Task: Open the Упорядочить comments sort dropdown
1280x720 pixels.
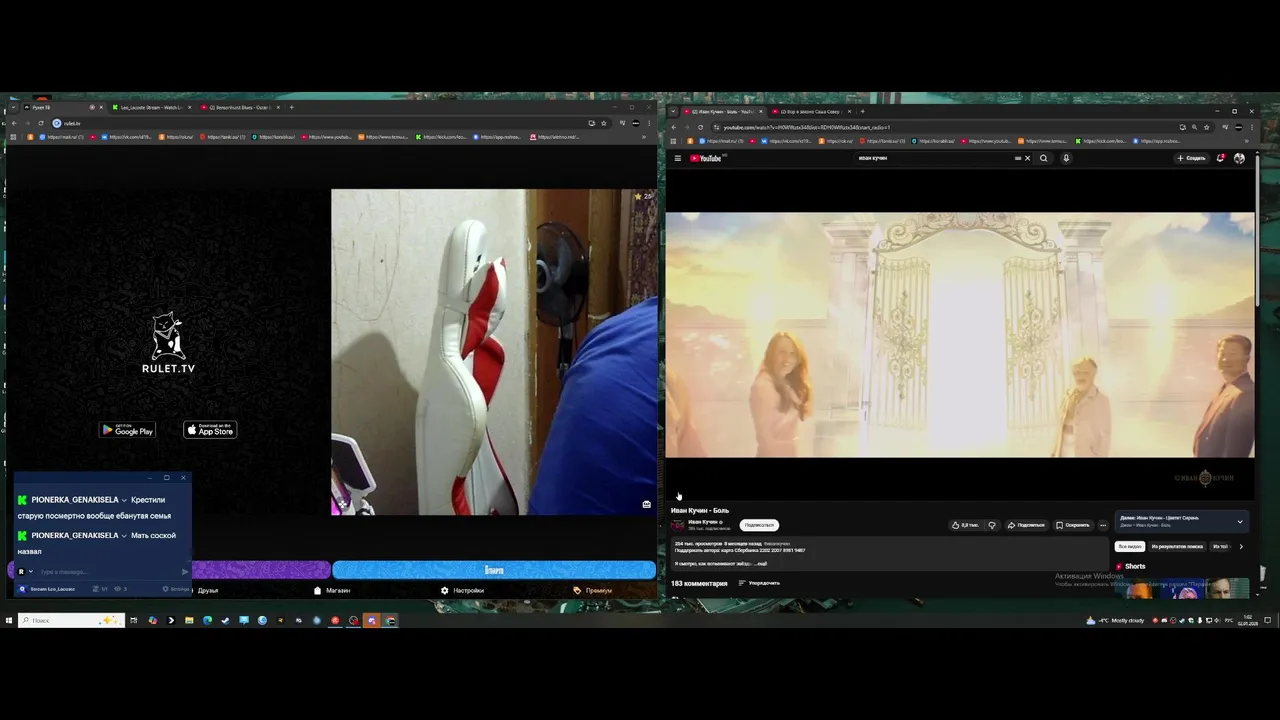Action: [759, 583]
